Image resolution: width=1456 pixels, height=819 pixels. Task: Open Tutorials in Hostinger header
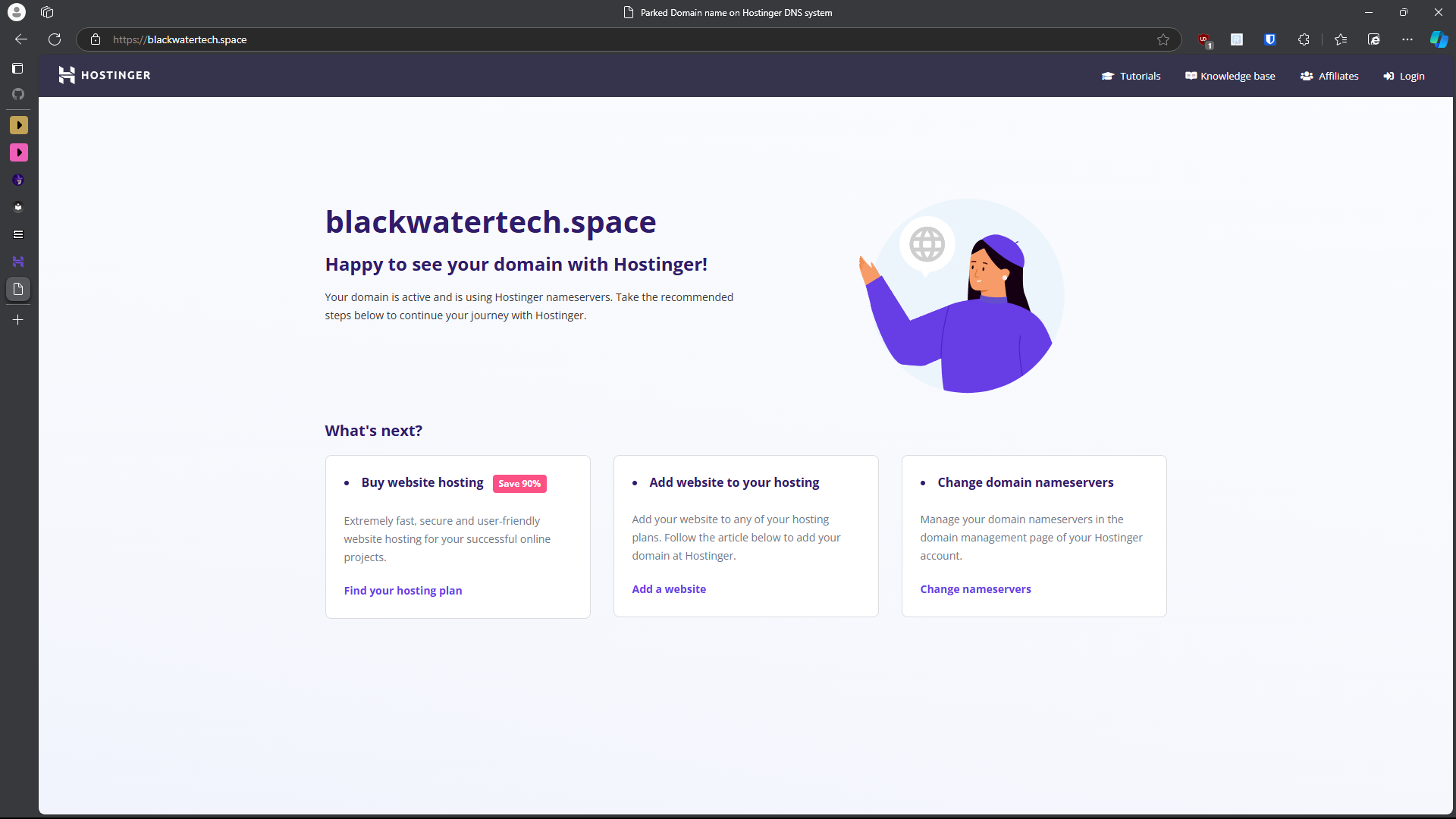pos(1131,76)
